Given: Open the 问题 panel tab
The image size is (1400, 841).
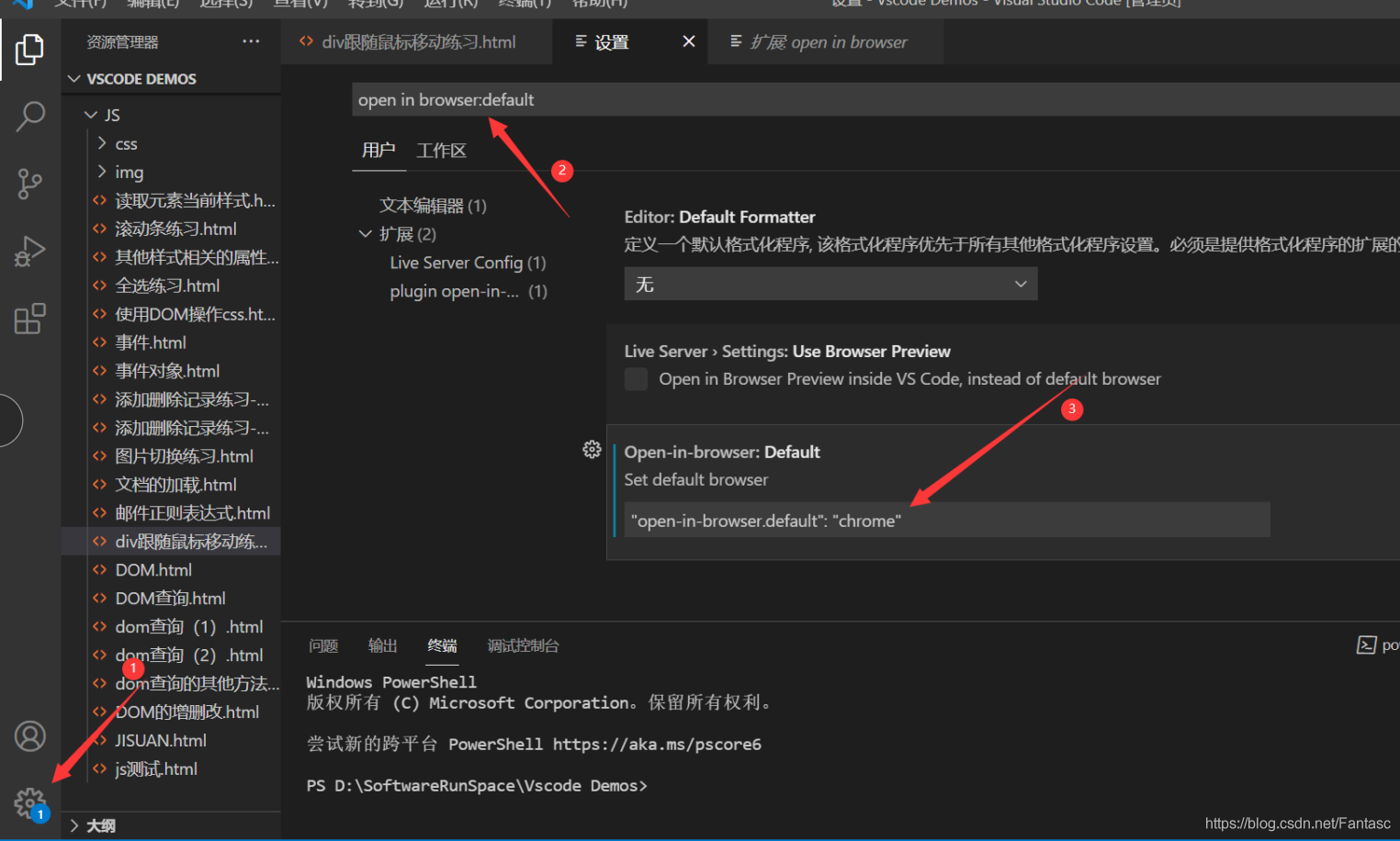Looking at the screenshot, I should coord(323,645).
